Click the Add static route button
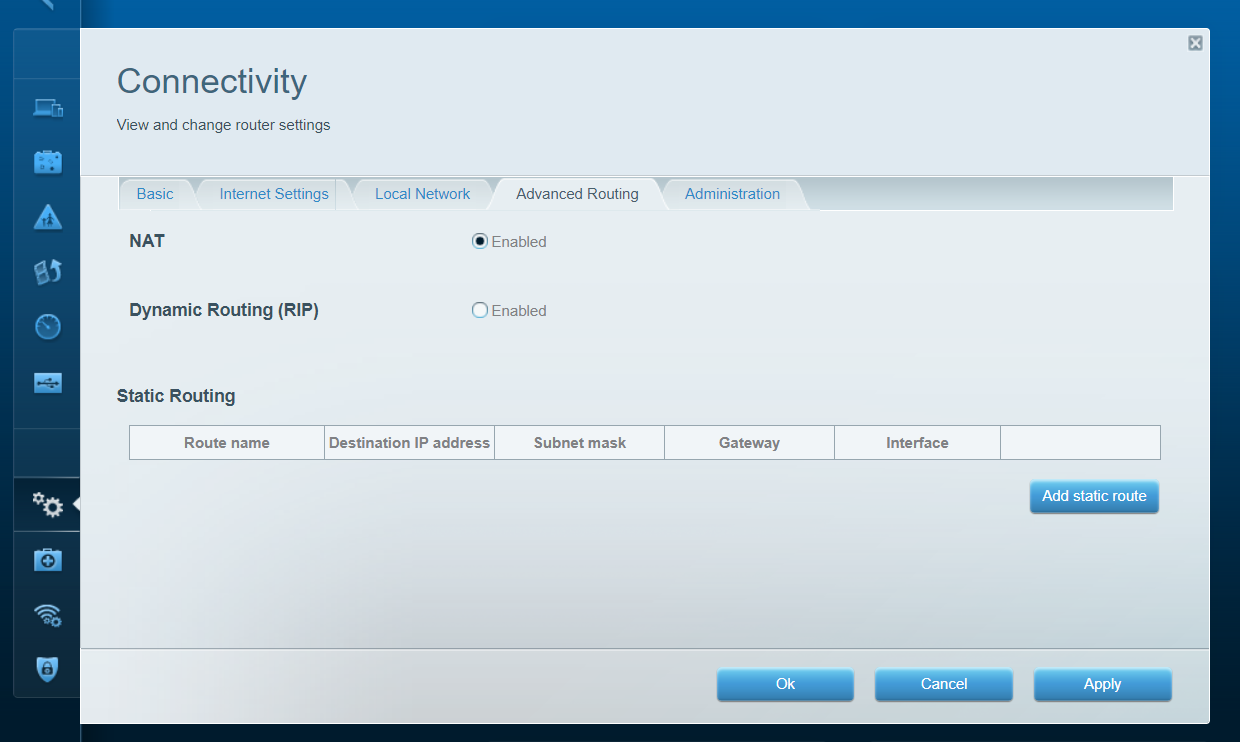The image size is (1240, 742). (1094, 497)
